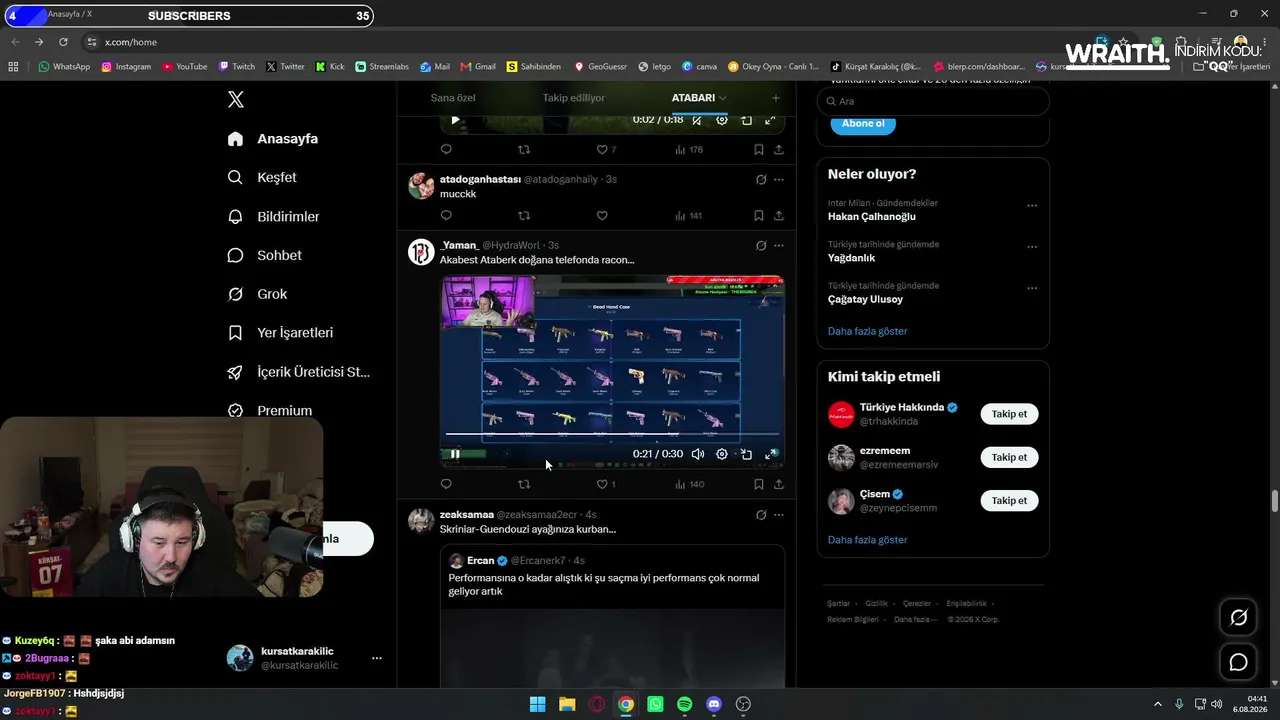The width and height of the screenshot is (1280, 720).
Task: Follow Çisem with Takip et
Action: [1009, 500]
